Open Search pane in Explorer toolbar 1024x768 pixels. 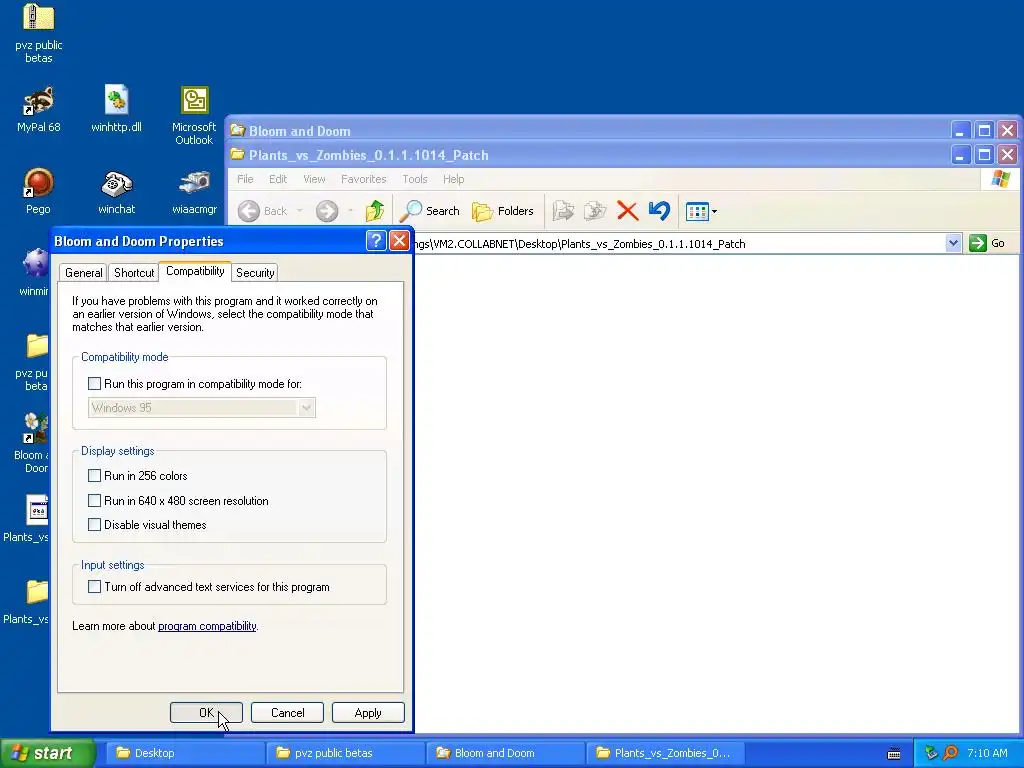(x=430, y=211)
